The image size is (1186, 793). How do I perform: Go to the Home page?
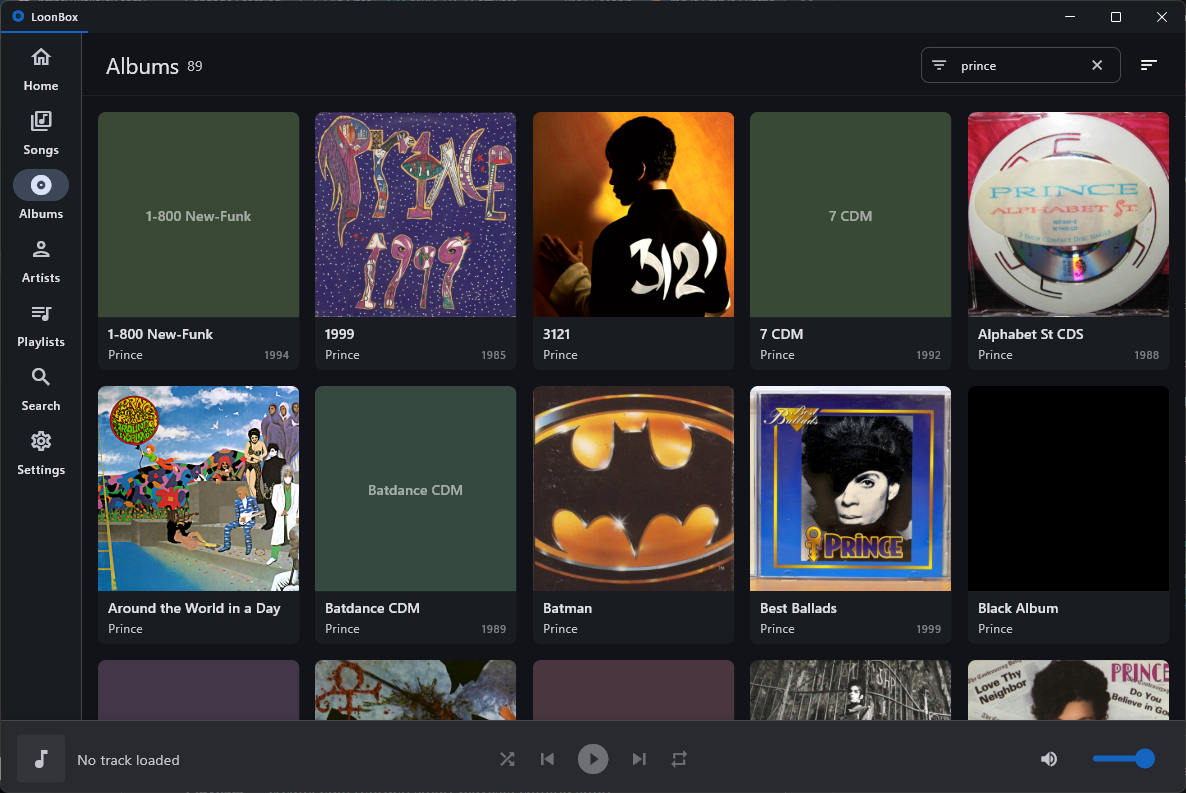[40, 66]
